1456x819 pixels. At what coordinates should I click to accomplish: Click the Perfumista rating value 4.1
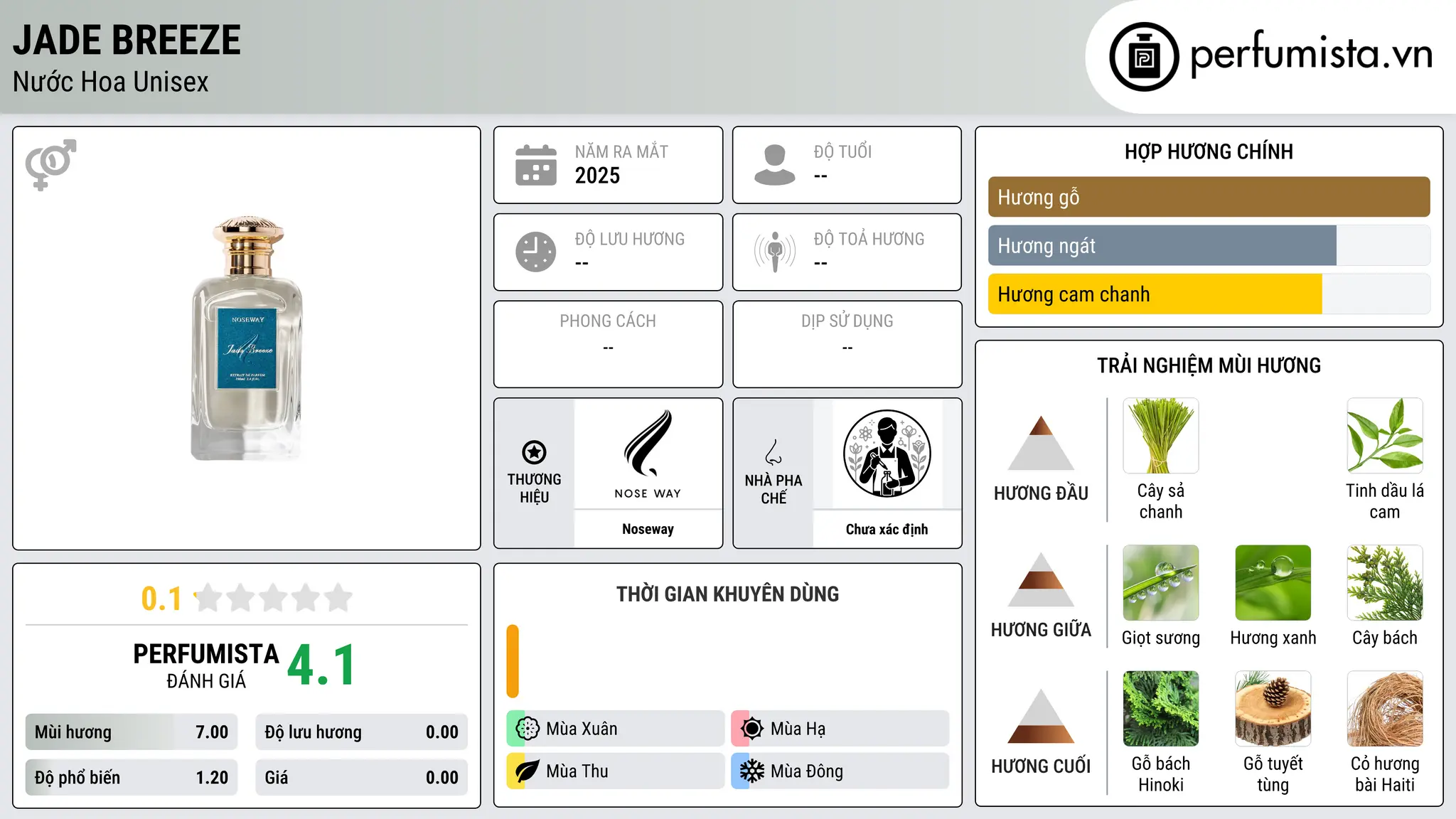click(x=321, y=665)
